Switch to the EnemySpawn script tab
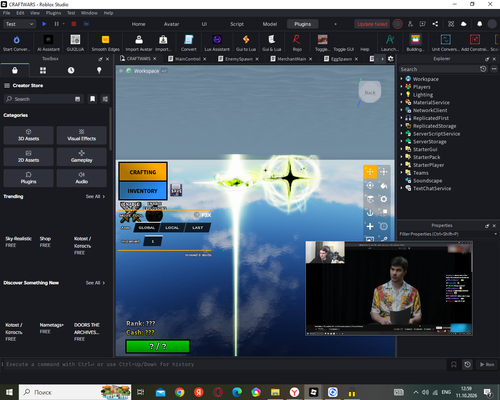Screen dimensions: 500x400 coord(239,59)
